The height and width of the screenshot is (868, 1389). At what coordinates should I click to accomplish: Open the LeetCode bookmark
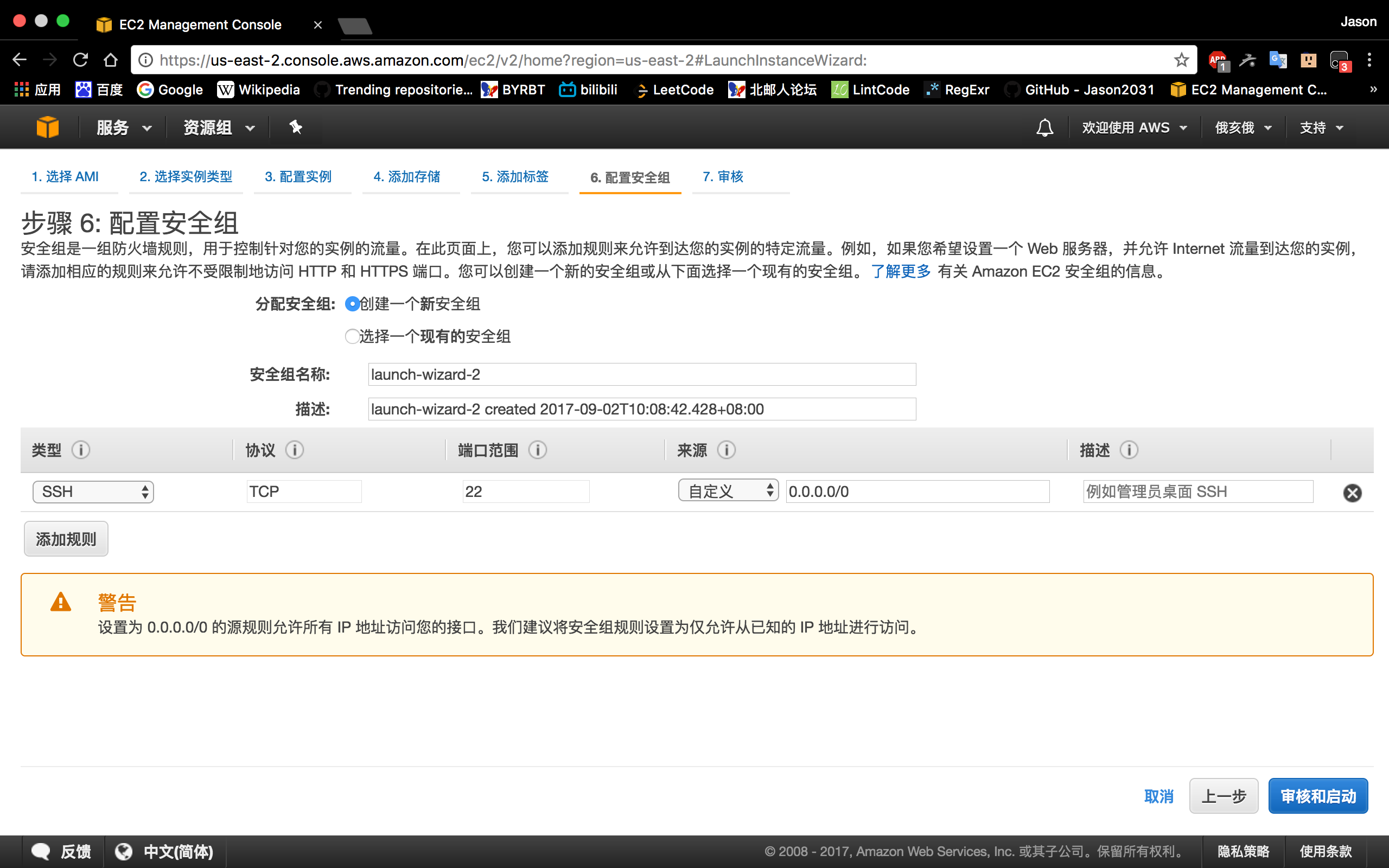point(674,90)
